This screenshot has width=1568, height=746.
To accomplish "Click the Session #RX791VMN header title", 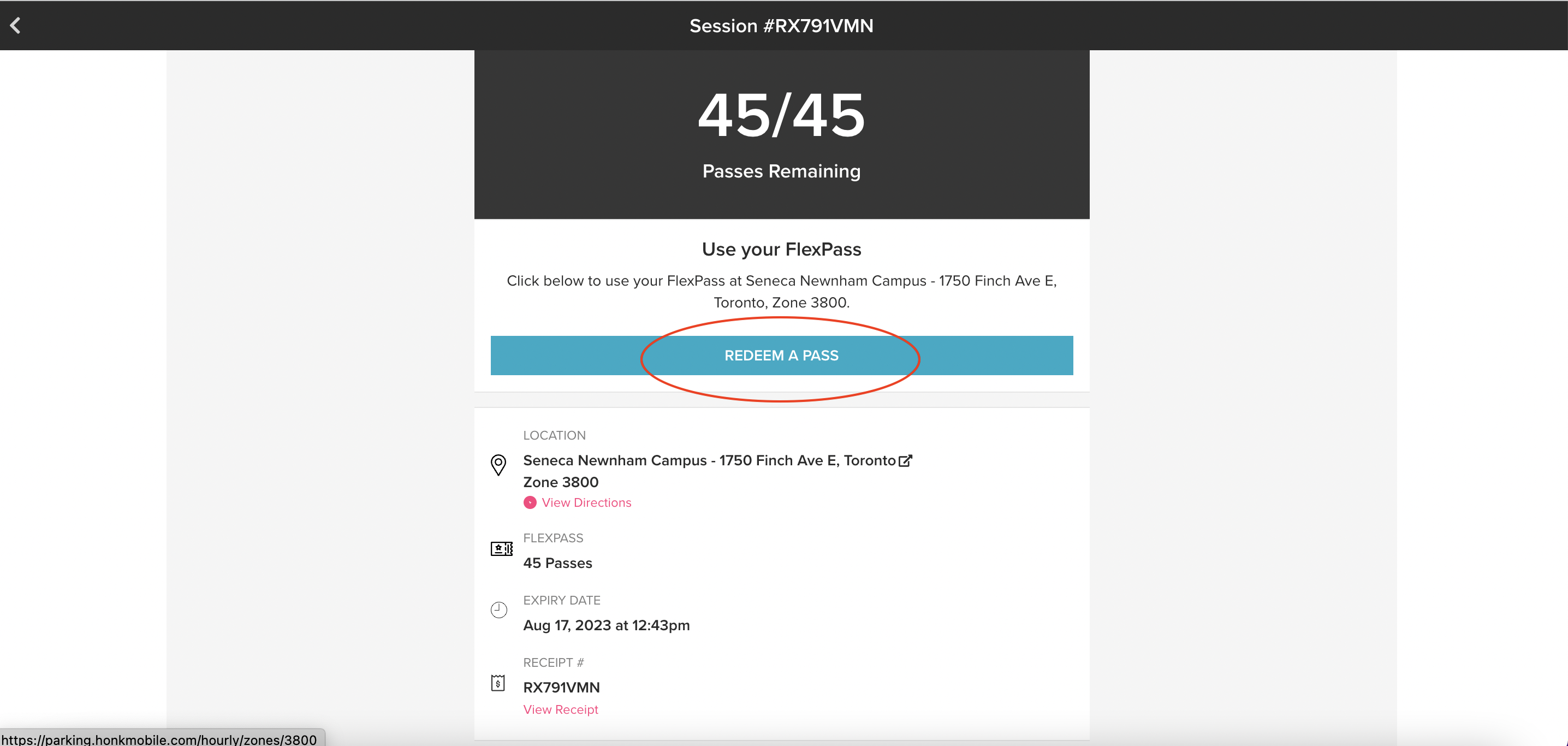I will coord(781,26).
